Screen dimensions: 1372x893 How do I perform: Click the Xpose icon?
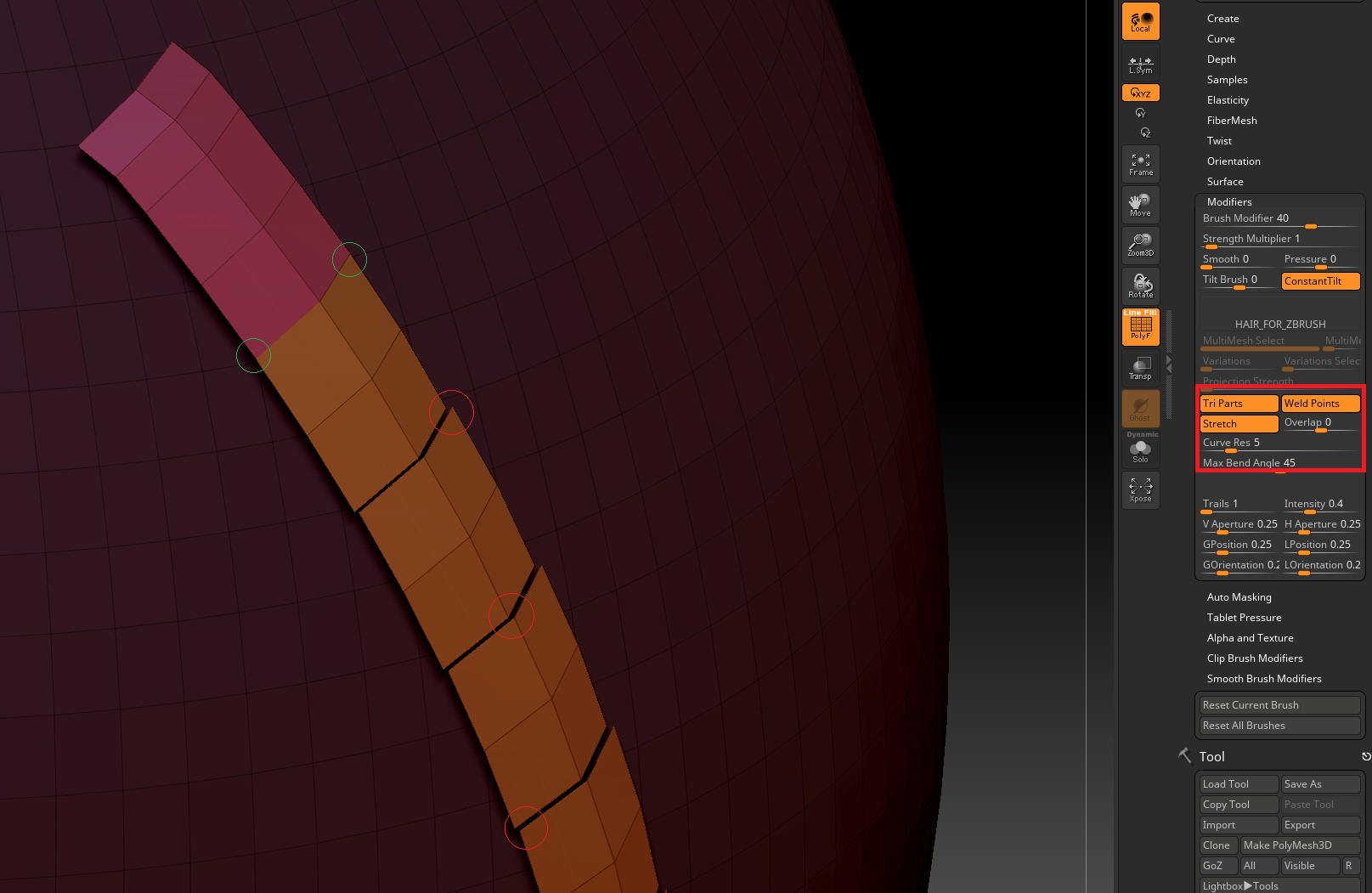tap(1140, 489)
